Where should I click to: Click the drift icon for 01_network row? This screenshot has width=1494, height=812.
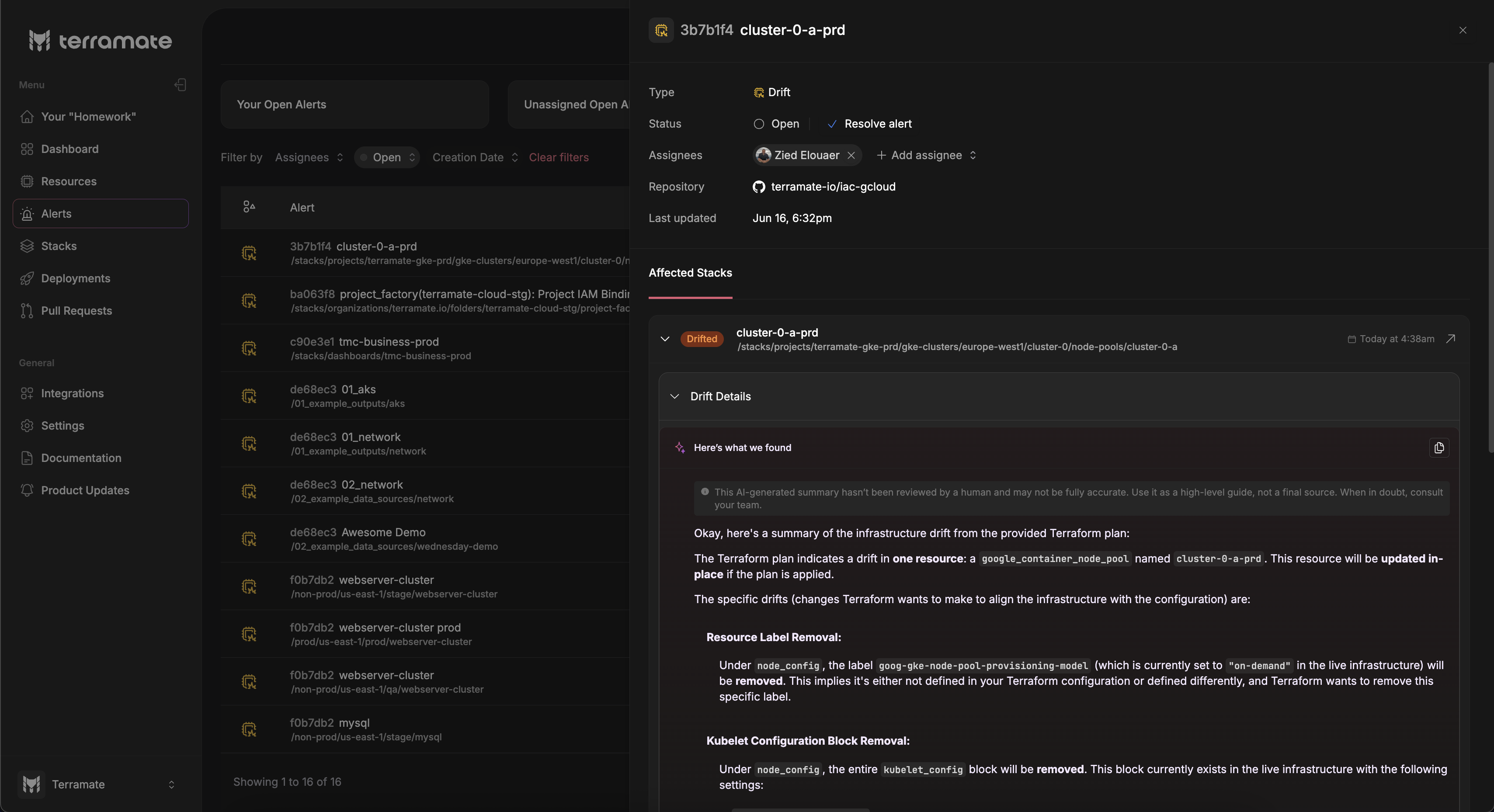[249, 443]
